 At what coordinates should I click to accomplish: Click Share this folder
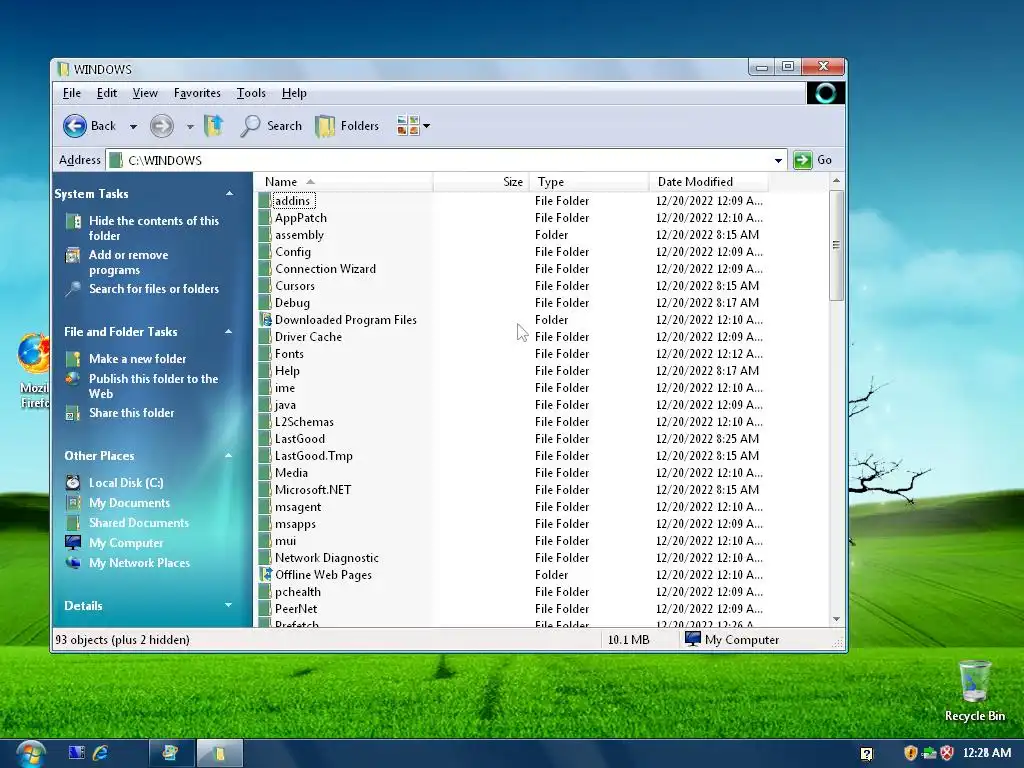click(x=131, y=413)
